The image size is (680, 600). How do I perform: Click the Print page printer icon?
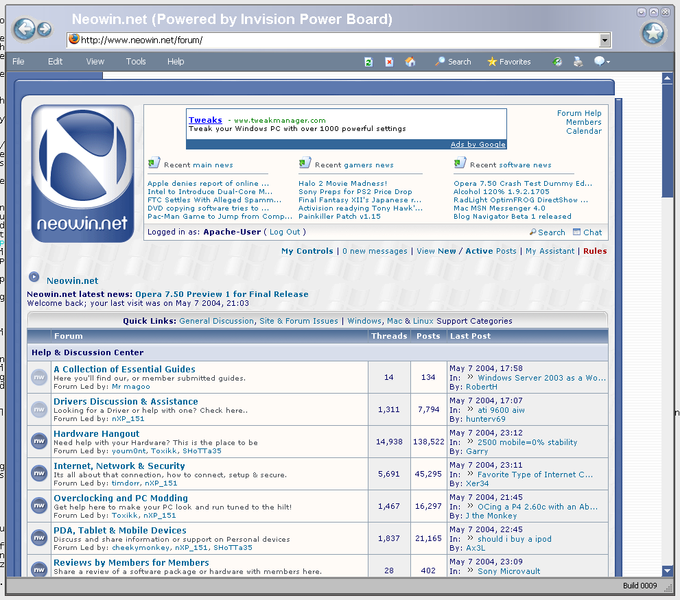(578, 62)
